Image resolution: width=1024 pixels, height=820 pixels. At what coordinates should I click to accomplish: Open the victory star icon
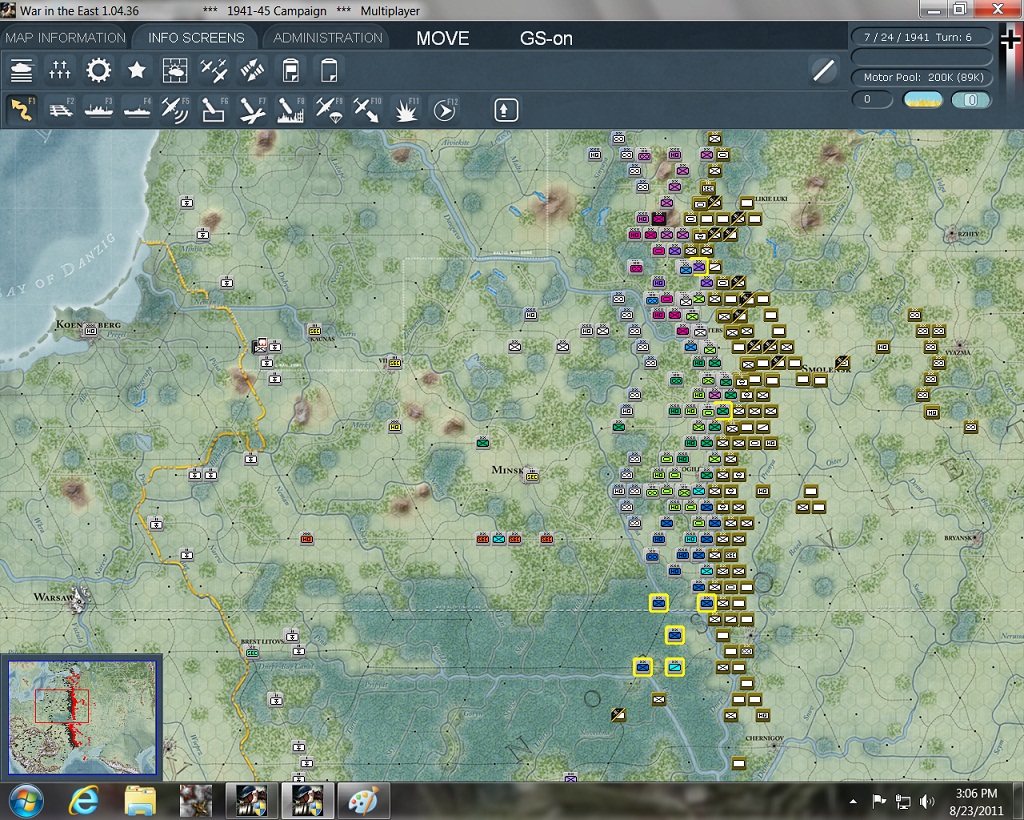click(x=136, y=70)
